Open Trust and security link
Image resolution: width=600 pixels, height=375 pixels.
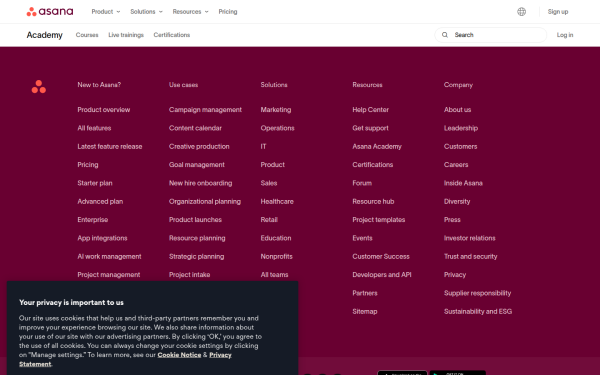pyautogui.click(x=470, y=256)
